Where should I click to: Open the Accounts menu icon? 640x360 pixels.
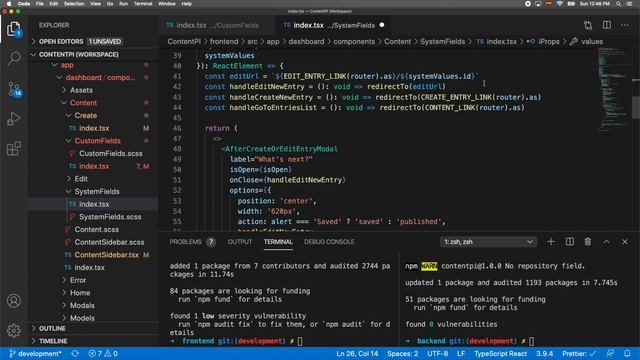(x=14, y=301)
